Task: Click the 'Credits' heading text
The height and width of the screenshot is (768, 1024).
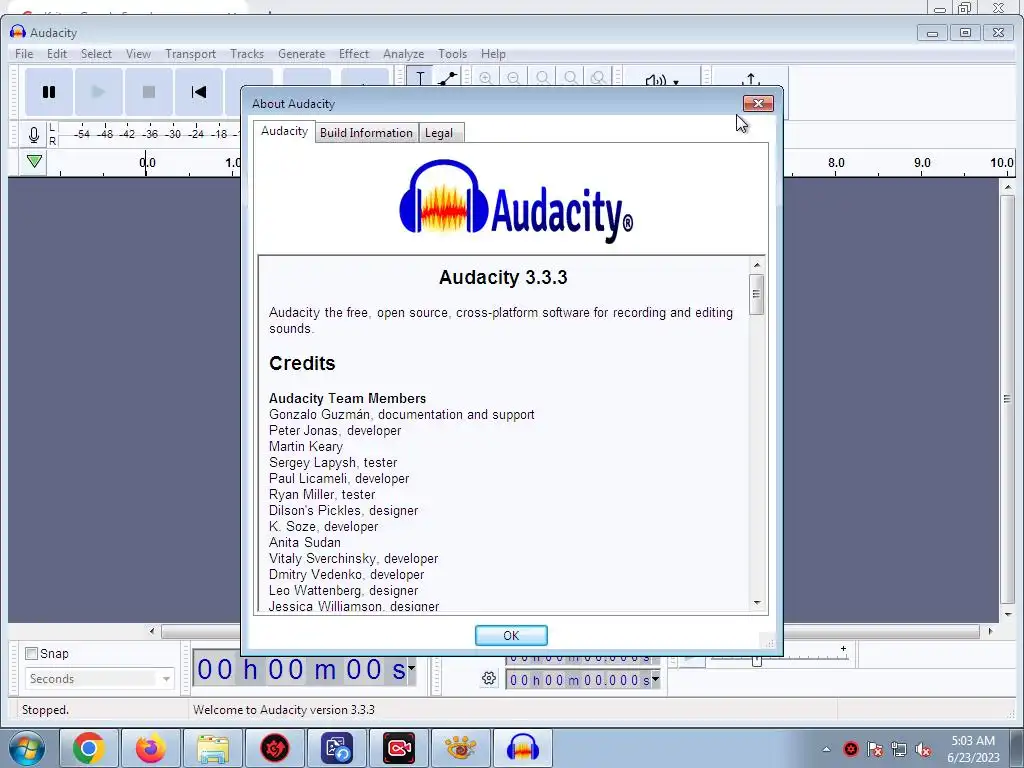Action: (x=302, y=363)
